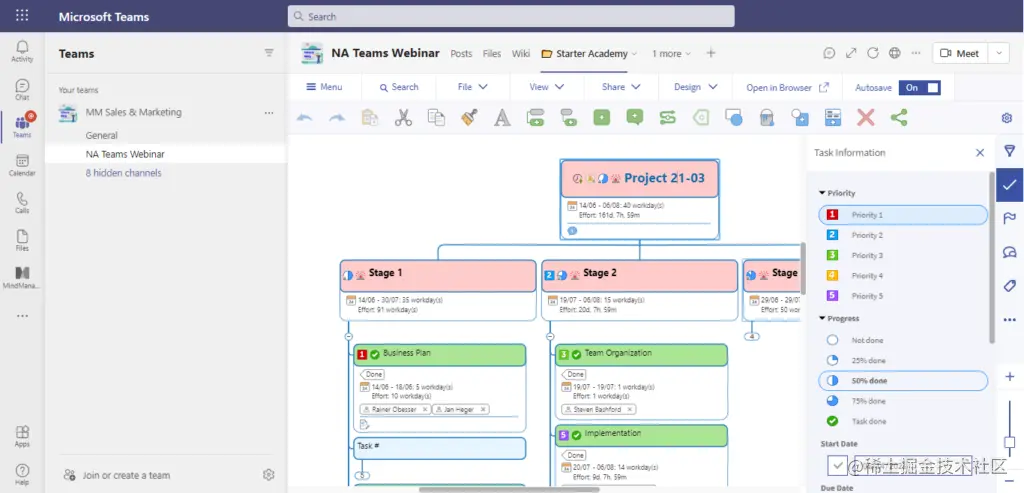Select the Format Painter brush icon
This screenshot has width=1024, height=493.
click(x=469, y=118)
